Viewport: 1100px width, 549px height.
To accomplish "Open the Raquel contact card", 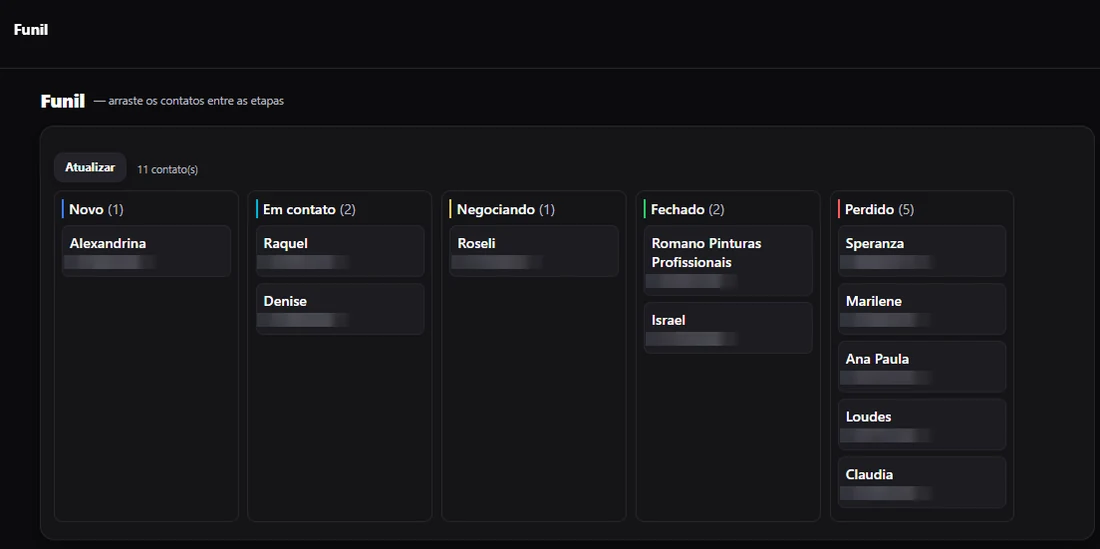I will [x=340, y=251].
